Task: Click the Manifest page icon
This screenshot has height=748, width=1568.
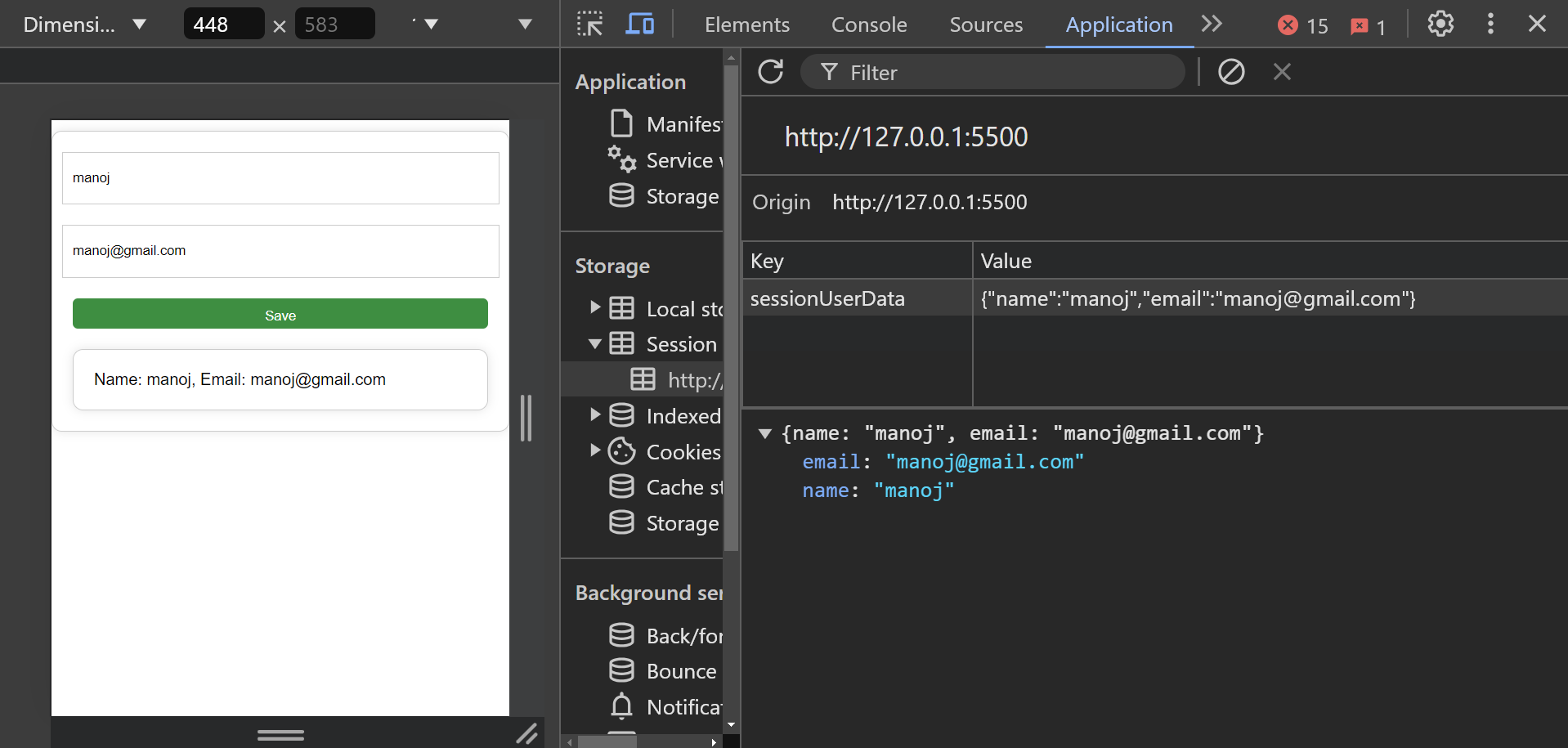Action: (623, 123)
